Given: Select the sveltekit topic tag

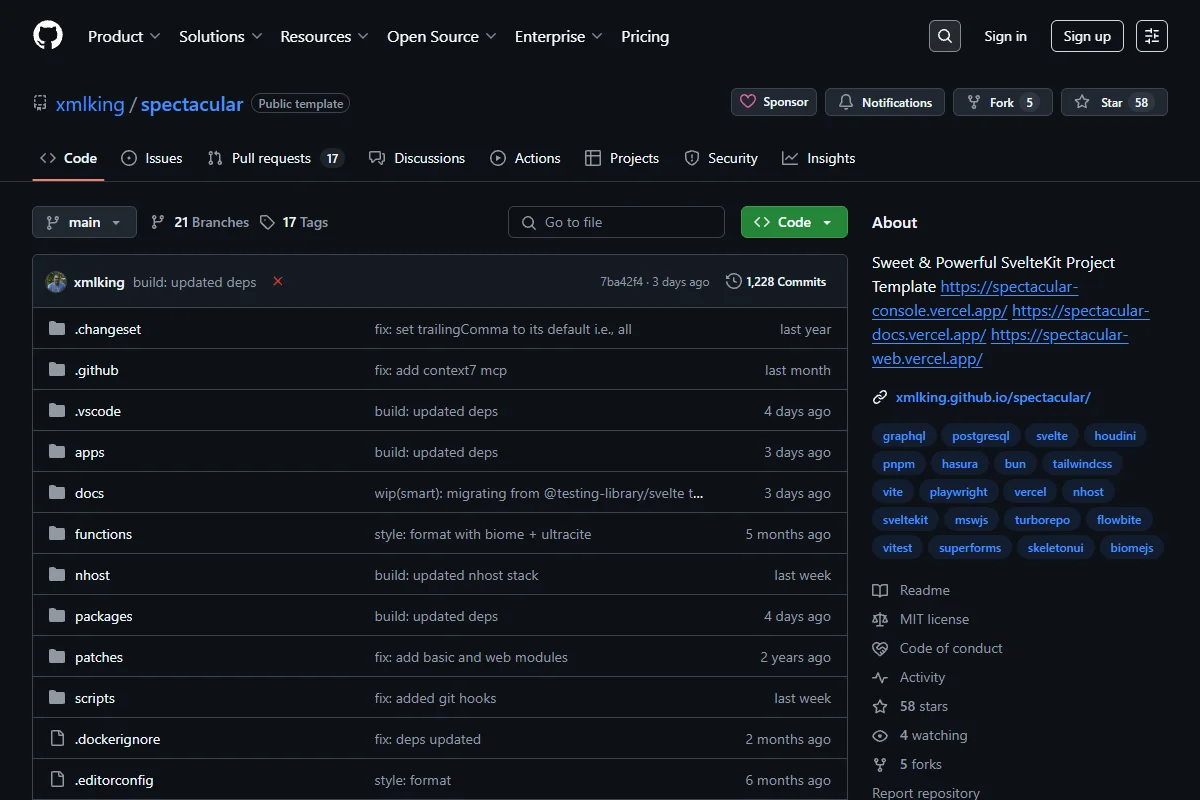Looking at the screenshot, I should click(x=905, y=520).
